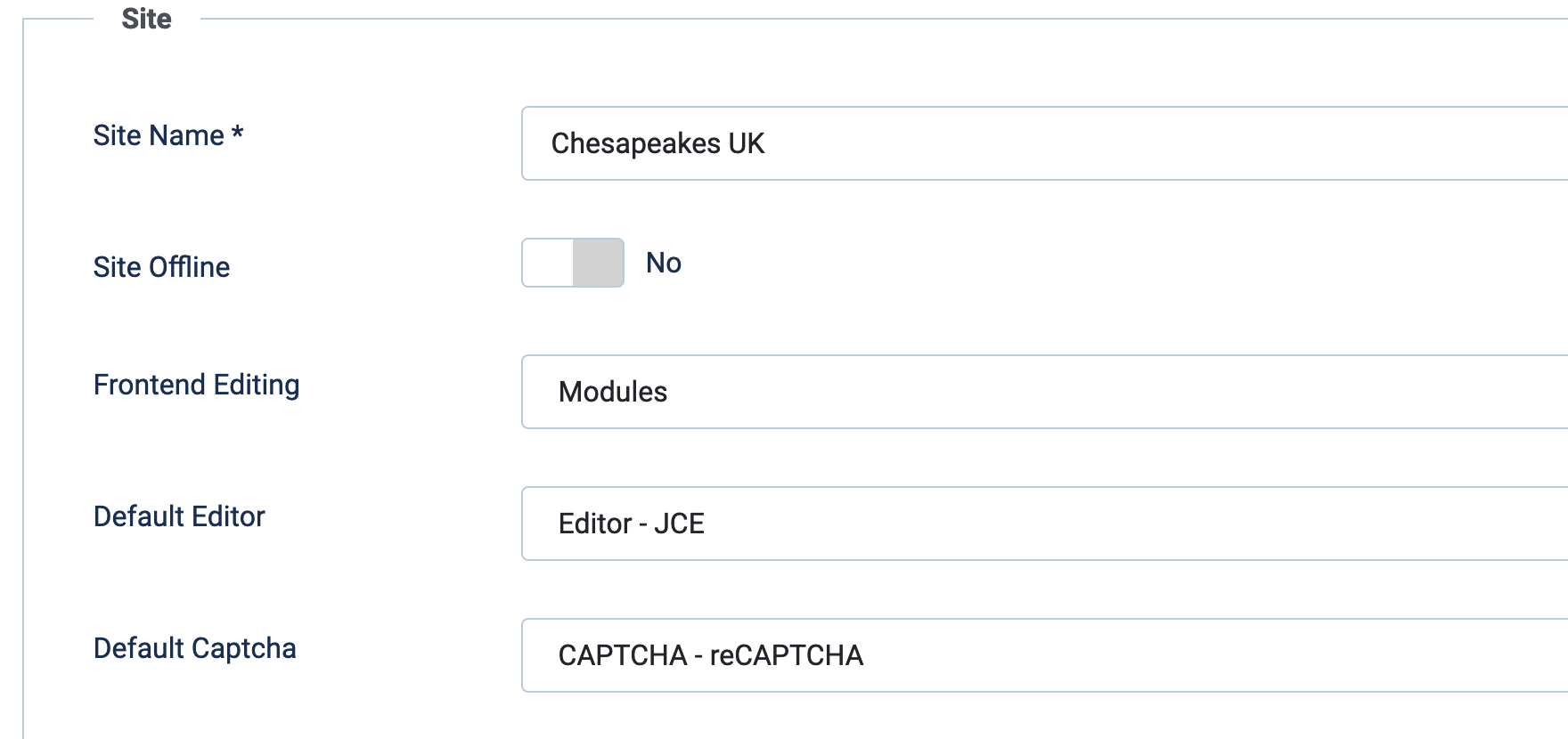This screenshot has width=1568, height=739.
Task: Open the Default Editor dropdown
Action: pos(1042,524)
